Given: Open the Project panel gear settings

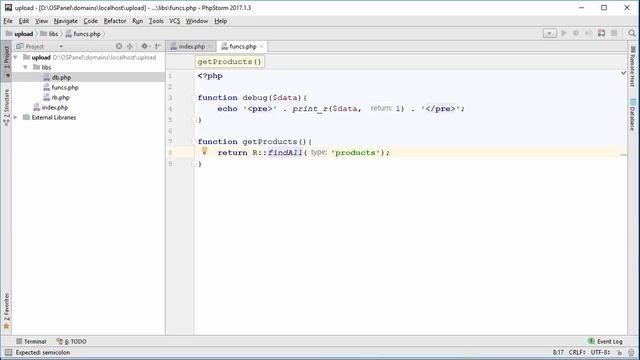Looking at the screenshot, I should [145, 46].
